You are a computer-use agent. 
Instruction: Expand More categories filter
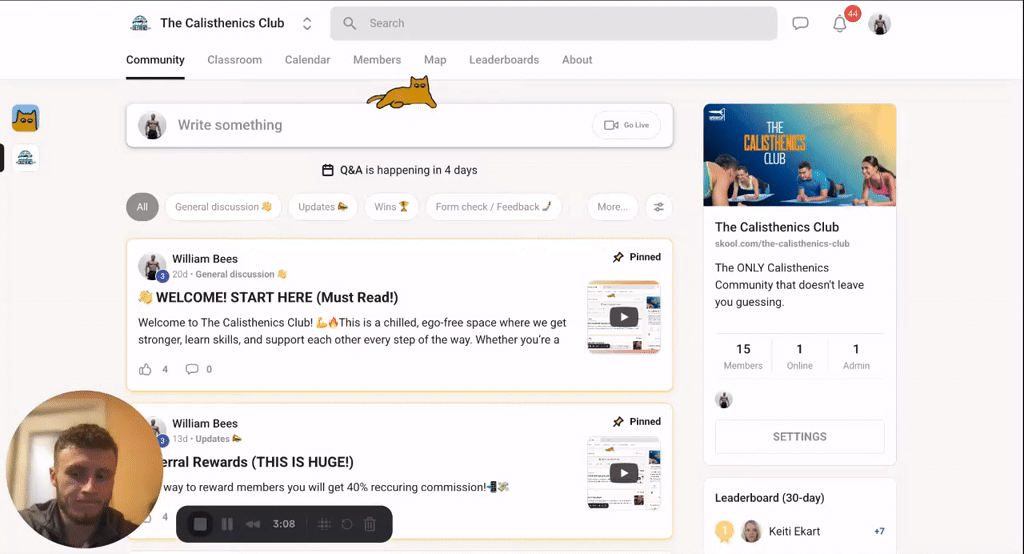click(612, 207)
